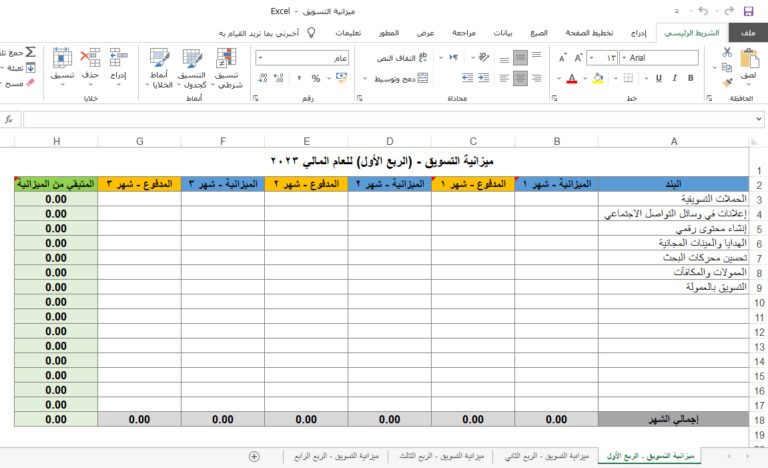768x468 pixels.
Task: Open the font size dropdown
Action: 592,58
